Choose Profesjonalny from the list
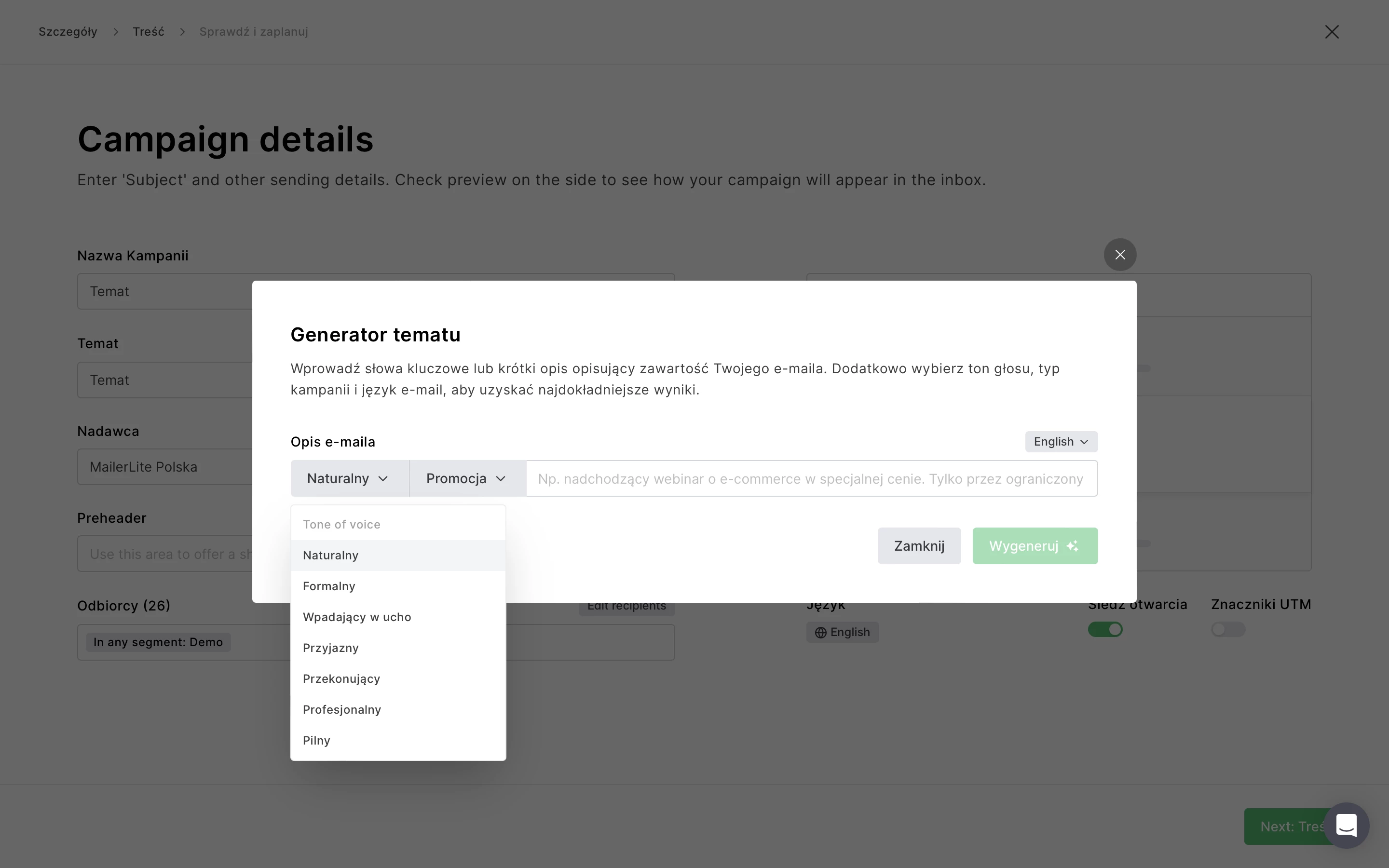Image resolution: width=1389 pixels, height=868 pixels. click(x=342, y=709)
